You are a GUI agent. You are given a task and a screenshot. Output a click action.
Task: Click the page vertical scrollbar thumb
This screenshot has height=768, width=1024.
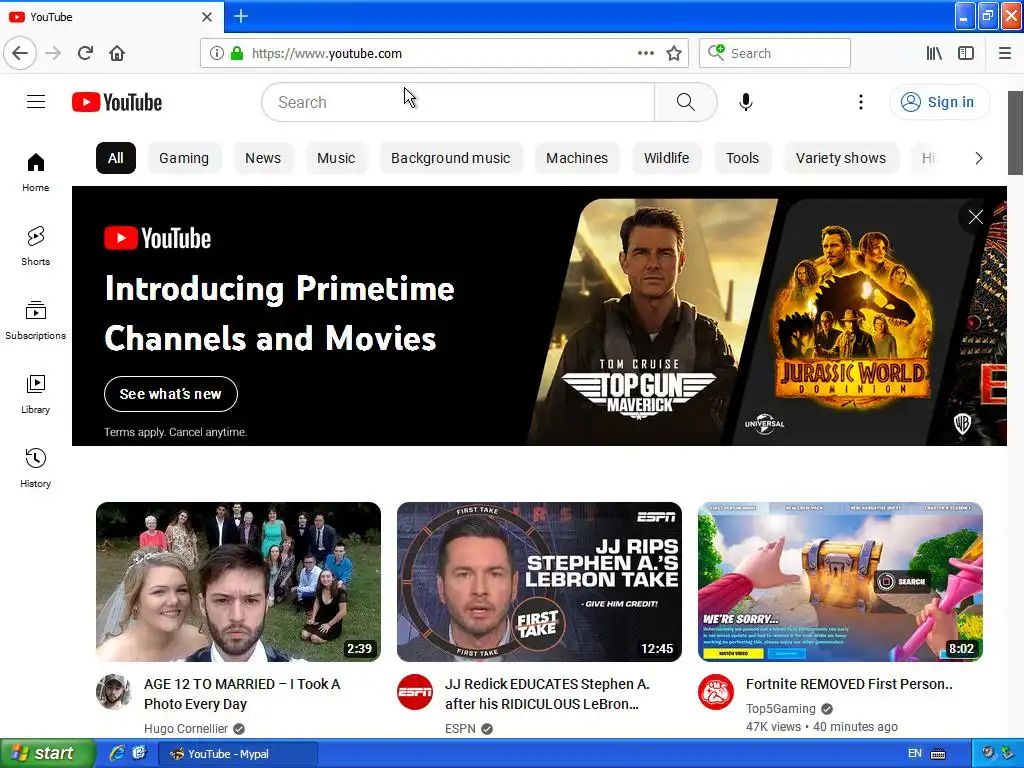[x=1015, y=133]
